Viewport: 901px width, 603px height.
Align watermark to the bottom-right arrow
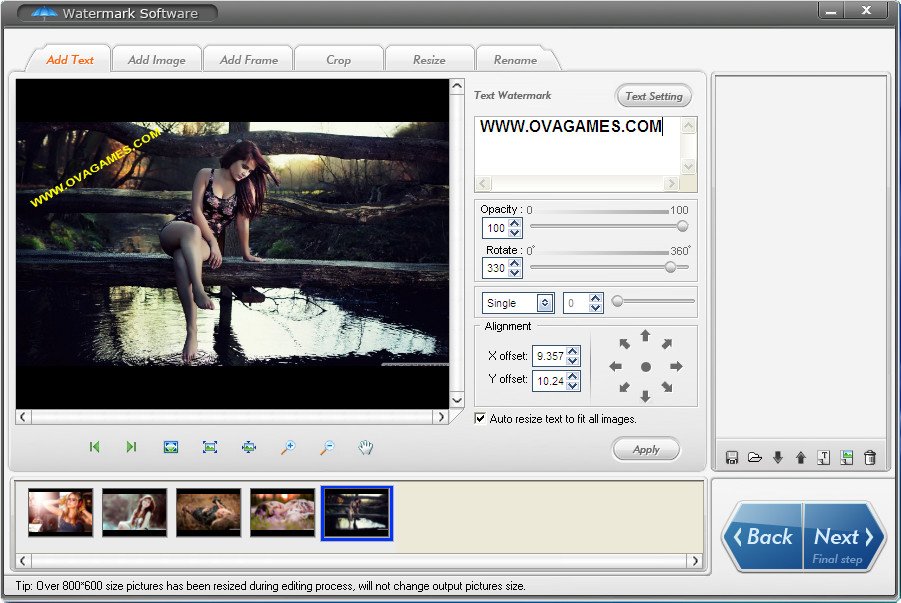click(667, 387)
